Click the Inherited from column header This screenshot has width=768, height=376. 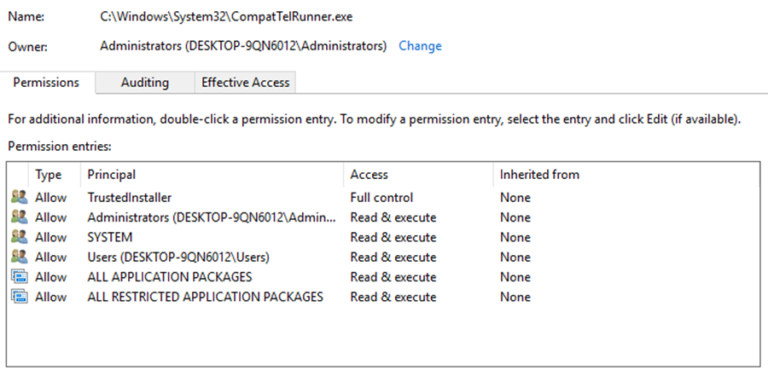click(540, 175)
